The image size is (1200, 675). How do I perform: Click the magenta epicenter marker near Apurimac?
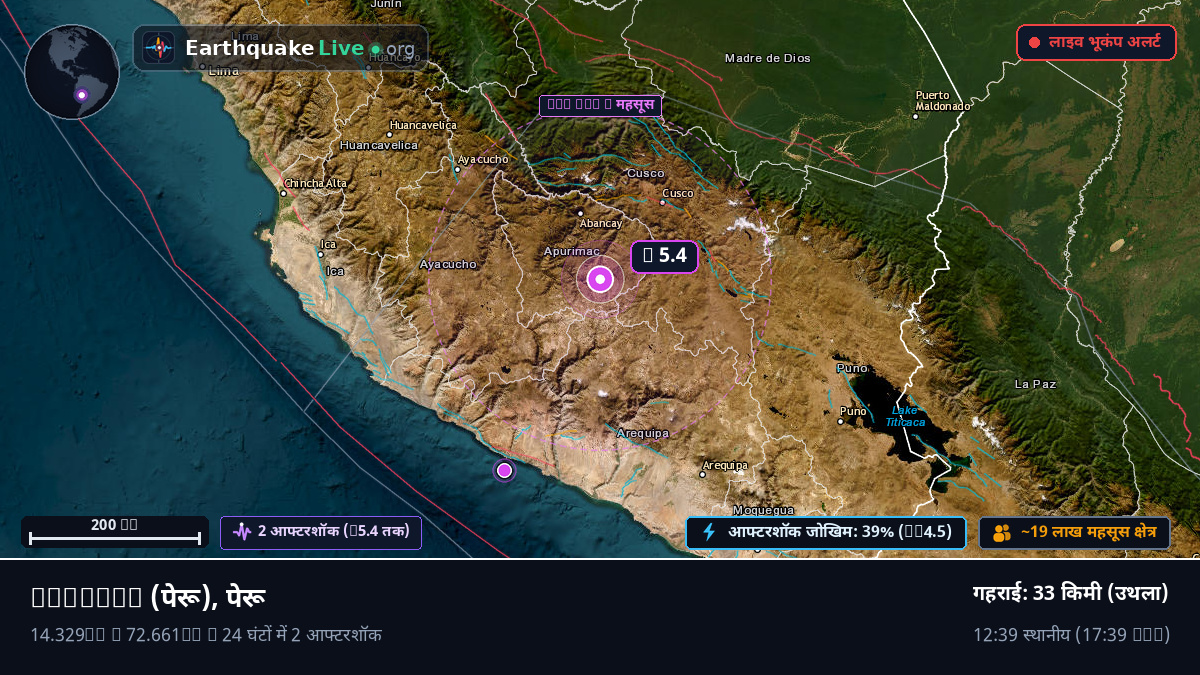coord(600,280)
